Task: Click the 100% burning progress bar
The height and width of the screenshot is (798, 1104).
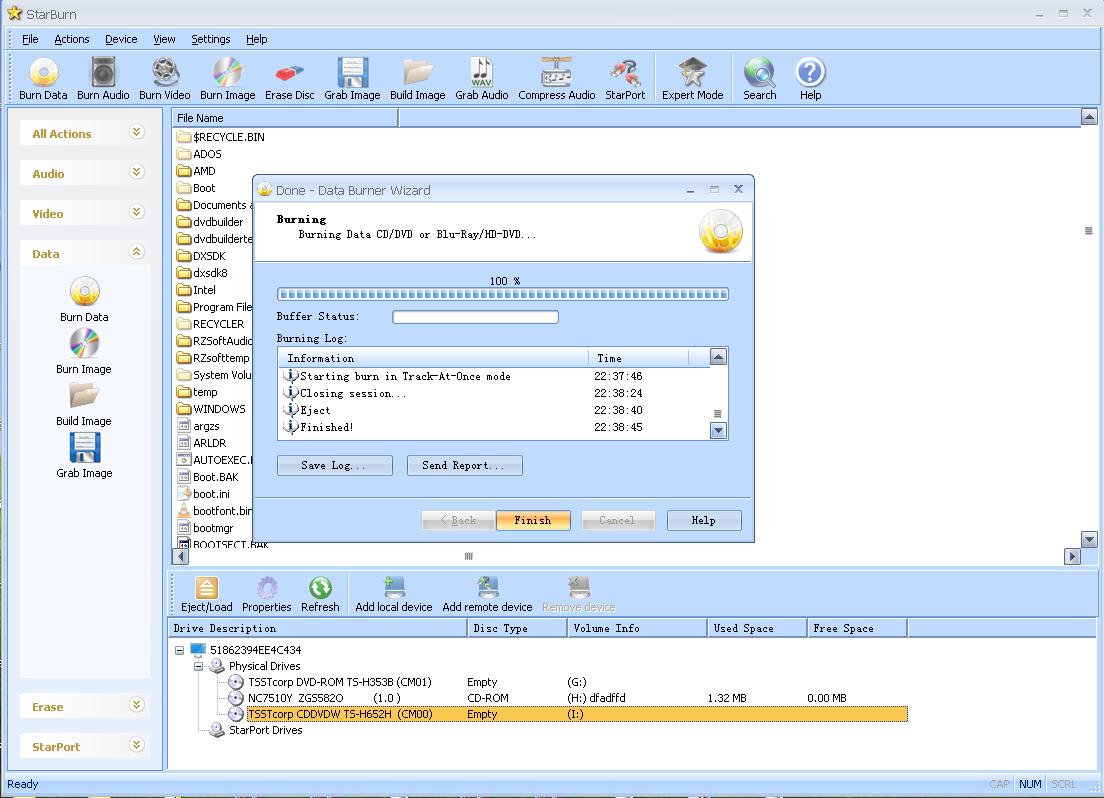Action: pyautogui.click(x=503, y=294)
